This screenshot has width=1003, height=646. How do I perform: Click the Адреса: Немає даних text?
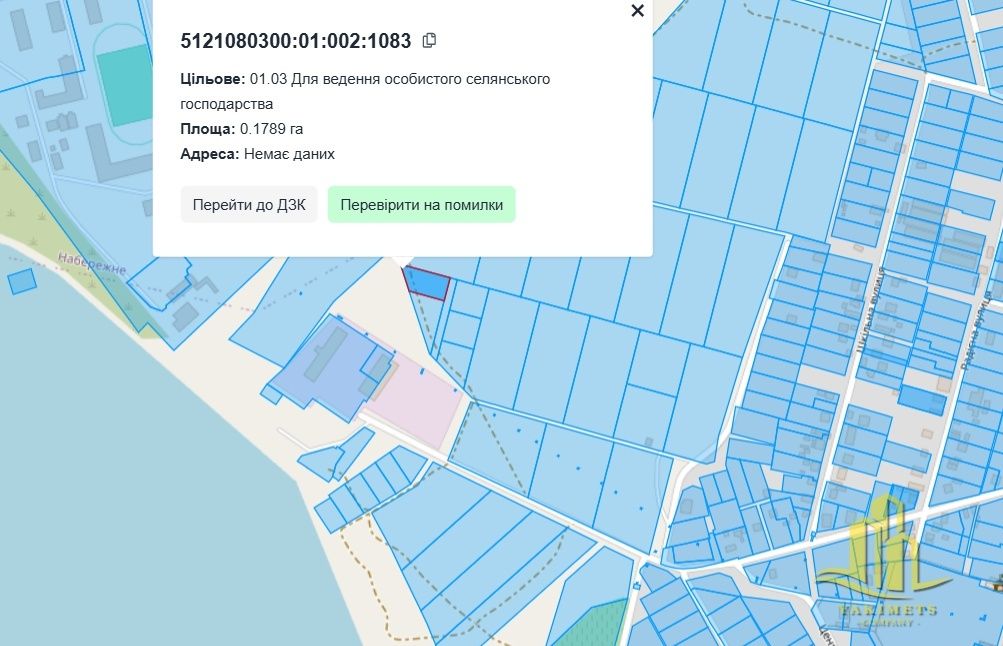(x=257, y=154)
